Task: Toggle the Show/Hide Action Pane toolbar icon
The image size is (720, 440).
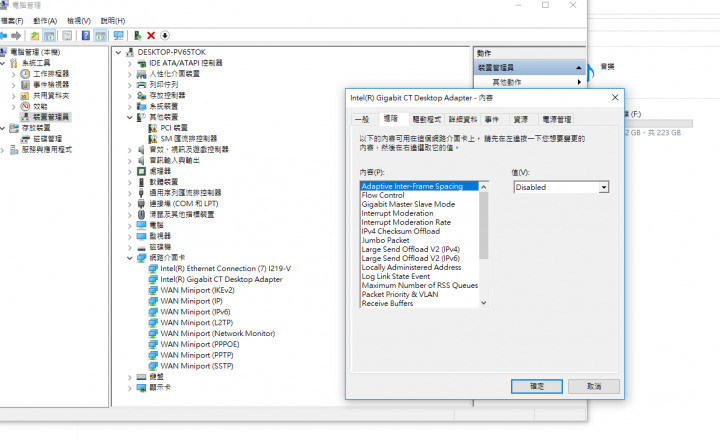Action: pyautogui.click(x=101, y=35)
